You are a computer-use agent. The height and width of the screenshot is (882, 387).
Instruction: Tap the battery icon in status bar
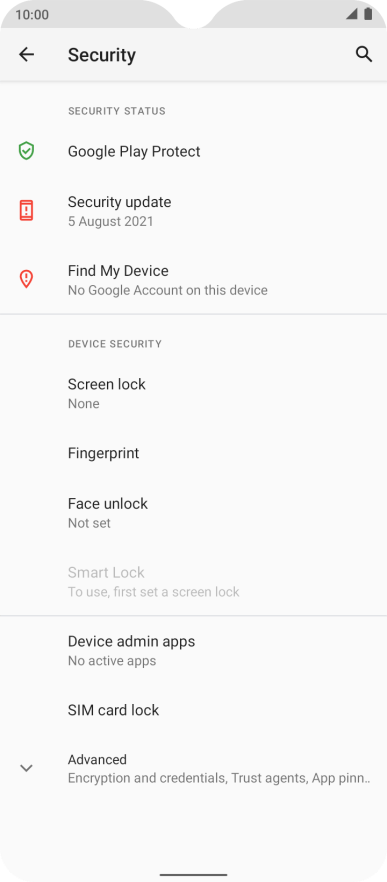coord(368,14)
